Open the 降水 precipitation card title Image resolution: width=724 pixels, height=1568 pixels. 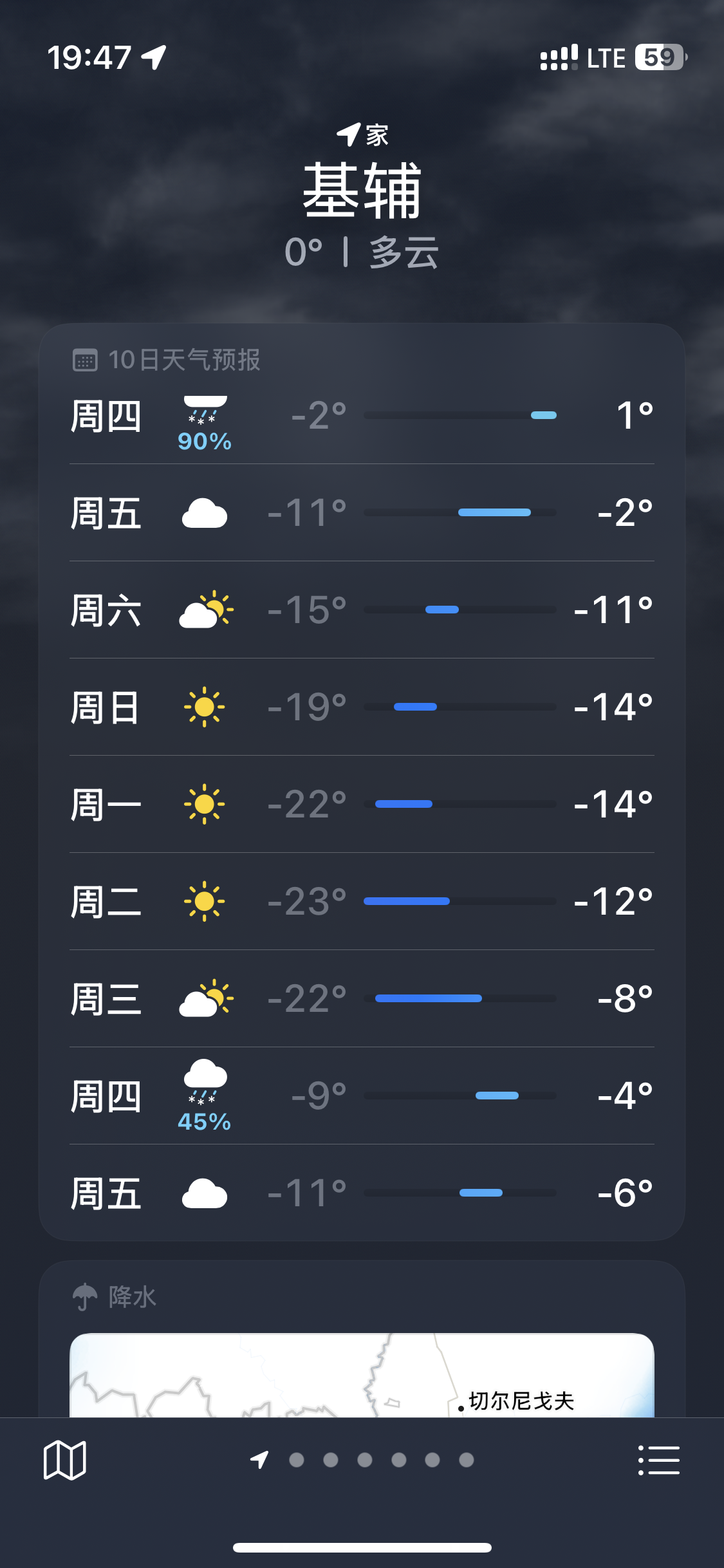click(x=133, y=1297)
